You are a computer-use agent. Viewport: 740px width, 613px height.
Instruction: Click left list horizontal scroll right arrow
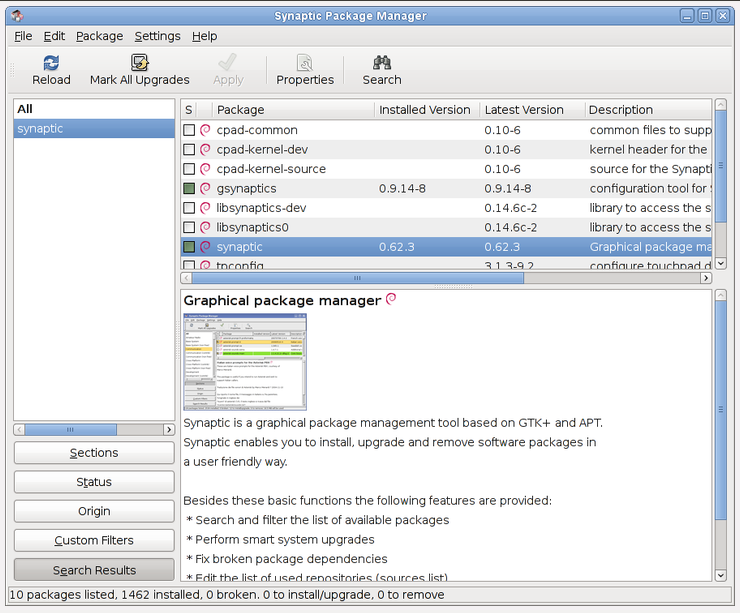tap(169, 429)
